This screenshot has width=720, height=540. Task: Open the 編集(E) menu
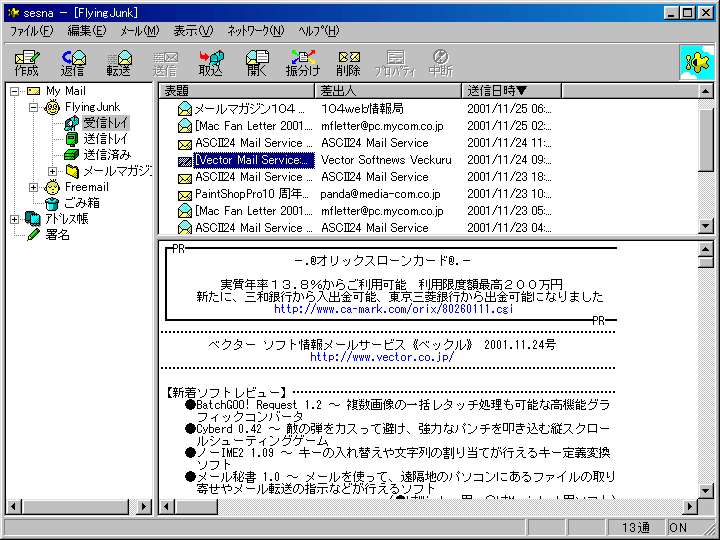[87, 31]
